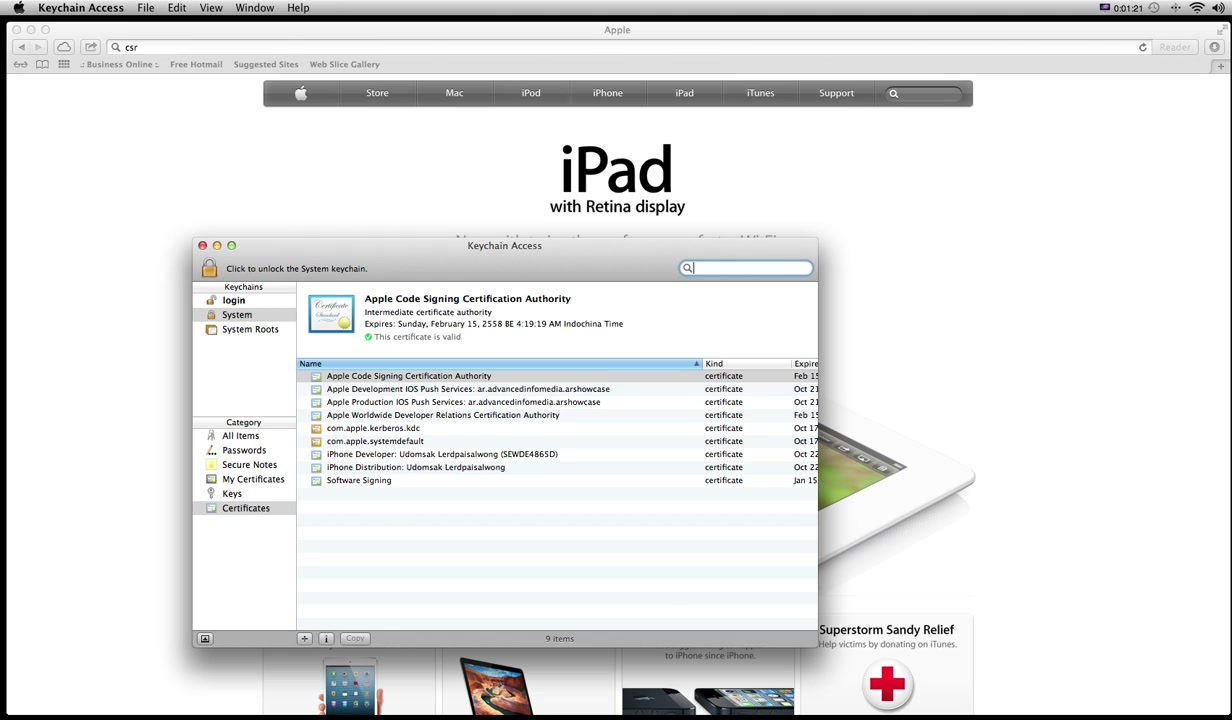
Task: Select the login keychain
Action: (233, 300)
